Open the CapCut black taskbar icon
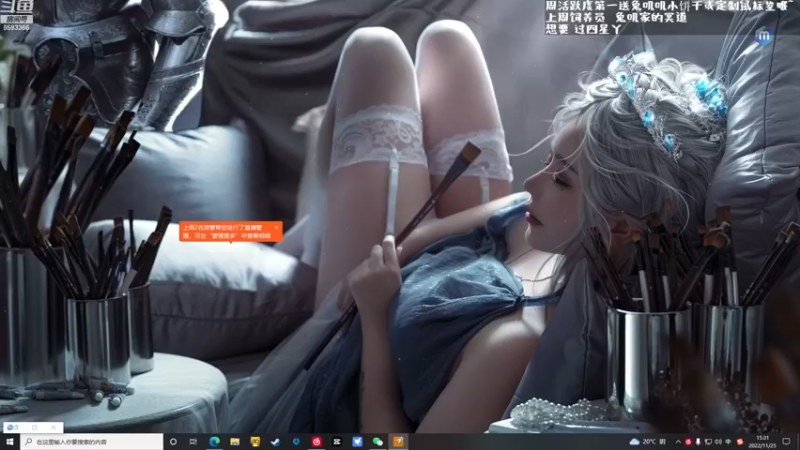Viewport: 800px width, 450px height. tap(337, 441)
